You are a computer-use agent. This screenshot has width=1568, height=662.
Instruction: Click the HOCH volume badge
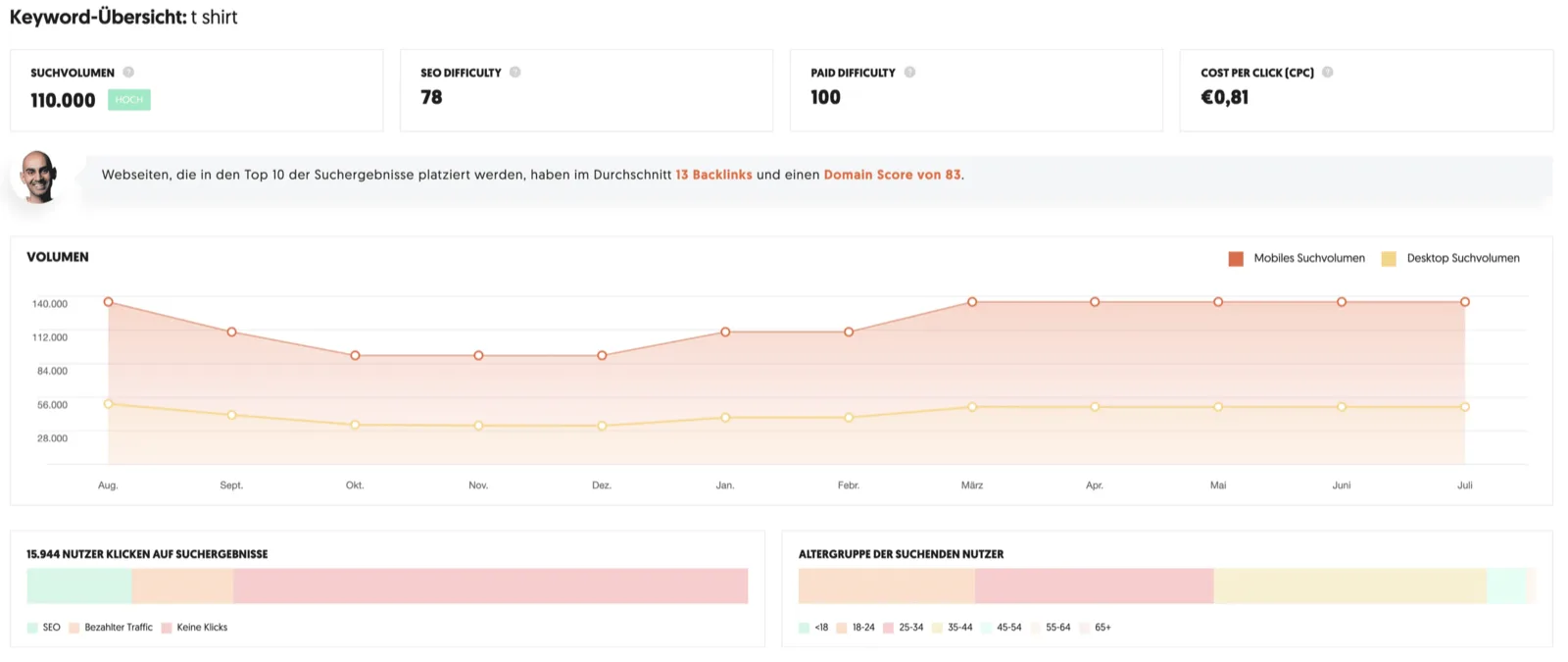tap(129, 99)
